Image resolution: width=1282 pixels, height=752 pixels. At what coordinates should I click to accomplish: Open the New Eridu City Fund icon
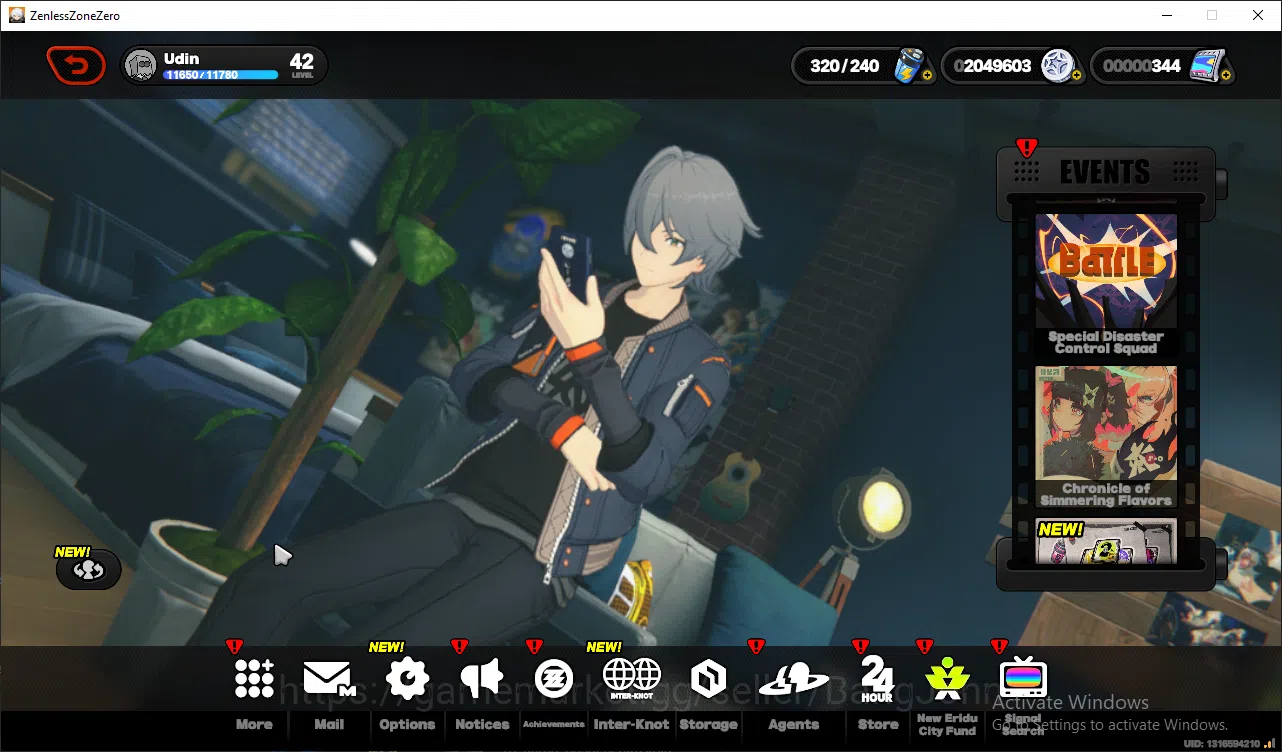point(947,678)
